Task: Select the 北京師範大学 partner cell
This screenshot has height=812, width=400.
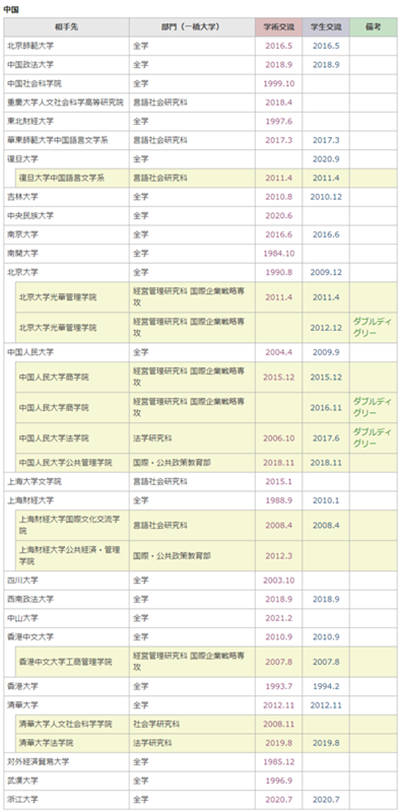Action: point(66,46)
